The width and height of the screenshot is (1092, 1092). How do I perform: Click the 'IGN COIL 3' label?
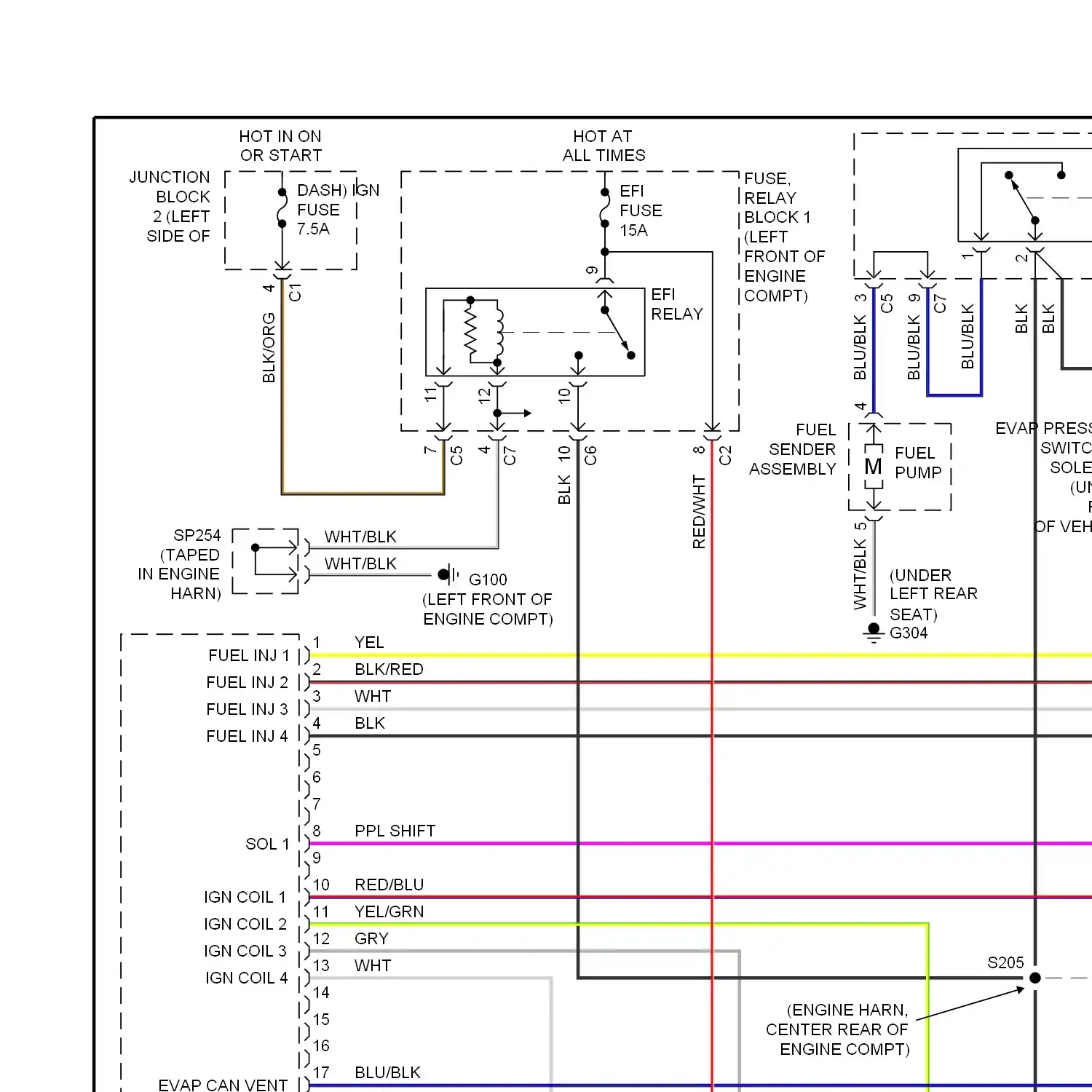tap(245, 951)
